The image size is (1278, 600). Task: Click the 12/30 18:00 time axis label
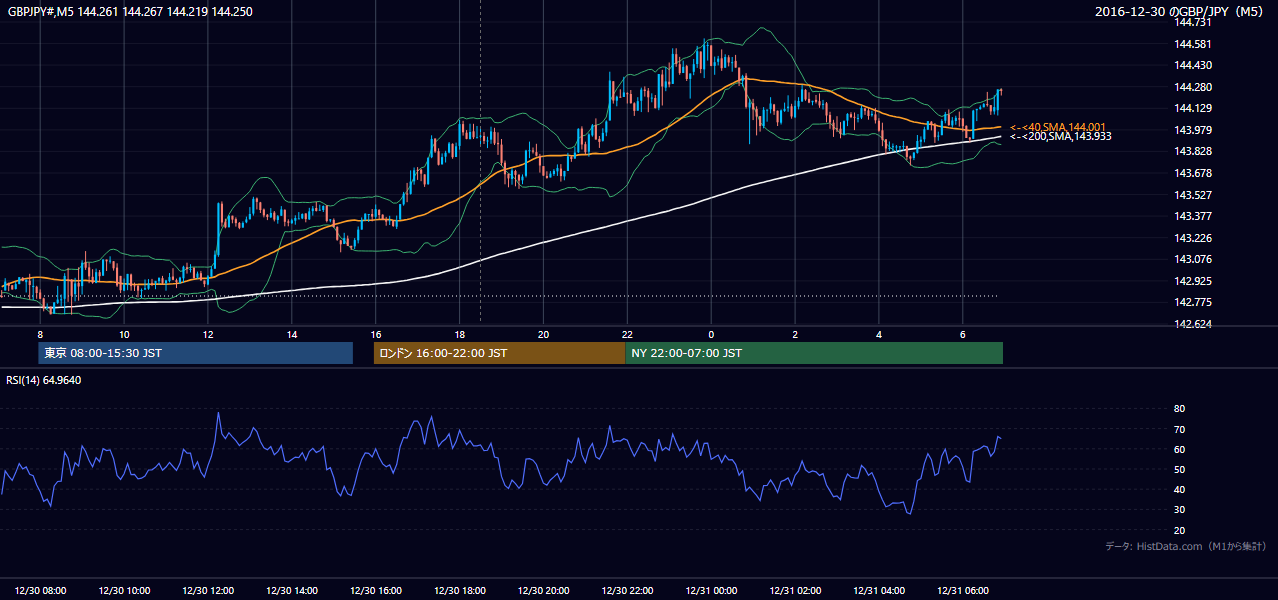[460, 591]
